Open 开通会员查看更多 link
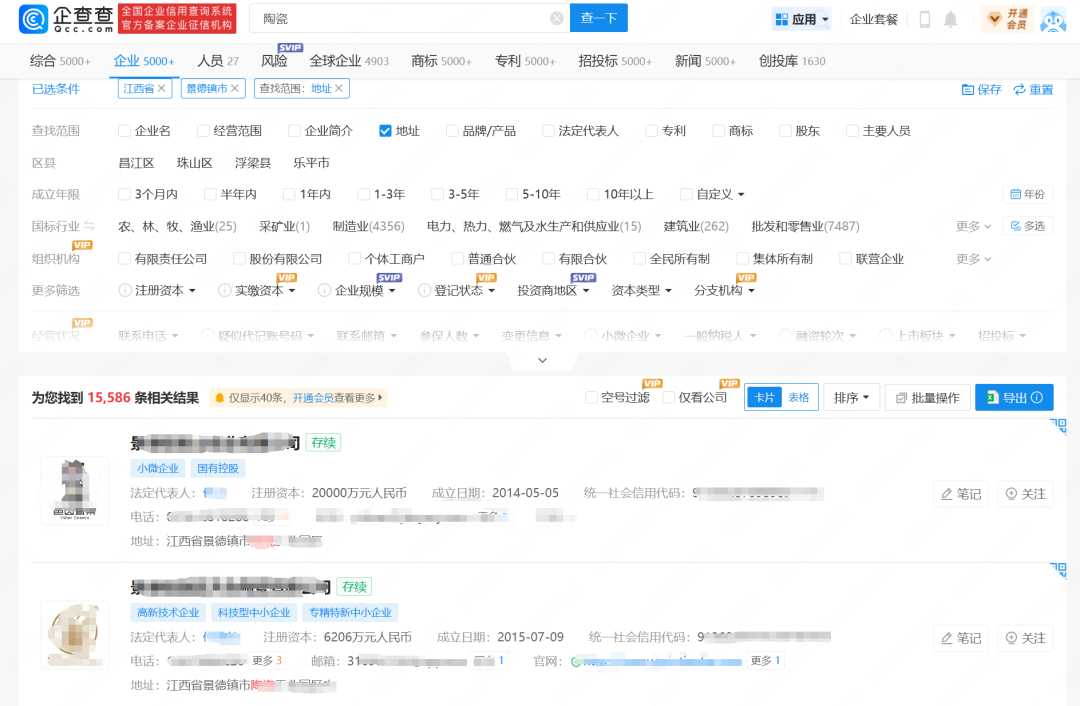Screen dimensions: 1080x706 point(338,398)
